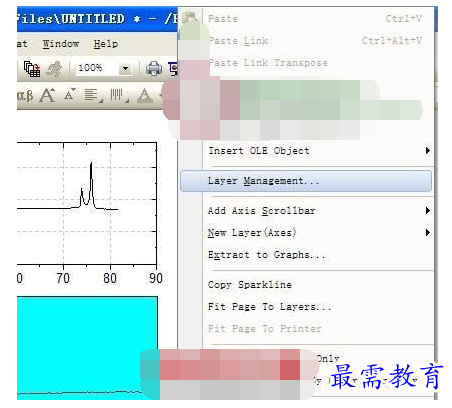Click x-axis tick label 90
Viewport: 452px width, 408px height.
tap(156, 278)
